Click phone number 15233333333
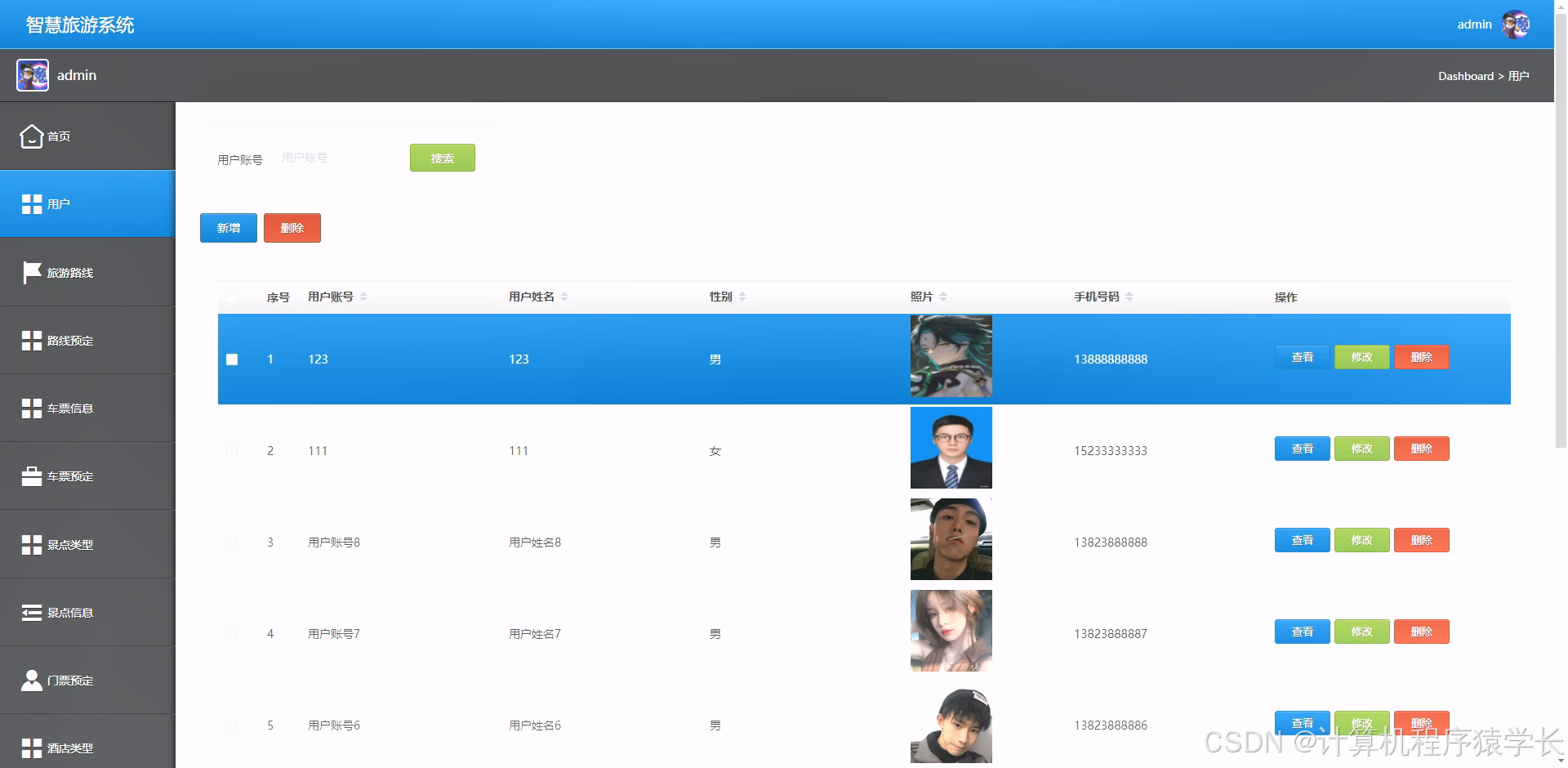1568x768 pixels. click(1111, 451)
